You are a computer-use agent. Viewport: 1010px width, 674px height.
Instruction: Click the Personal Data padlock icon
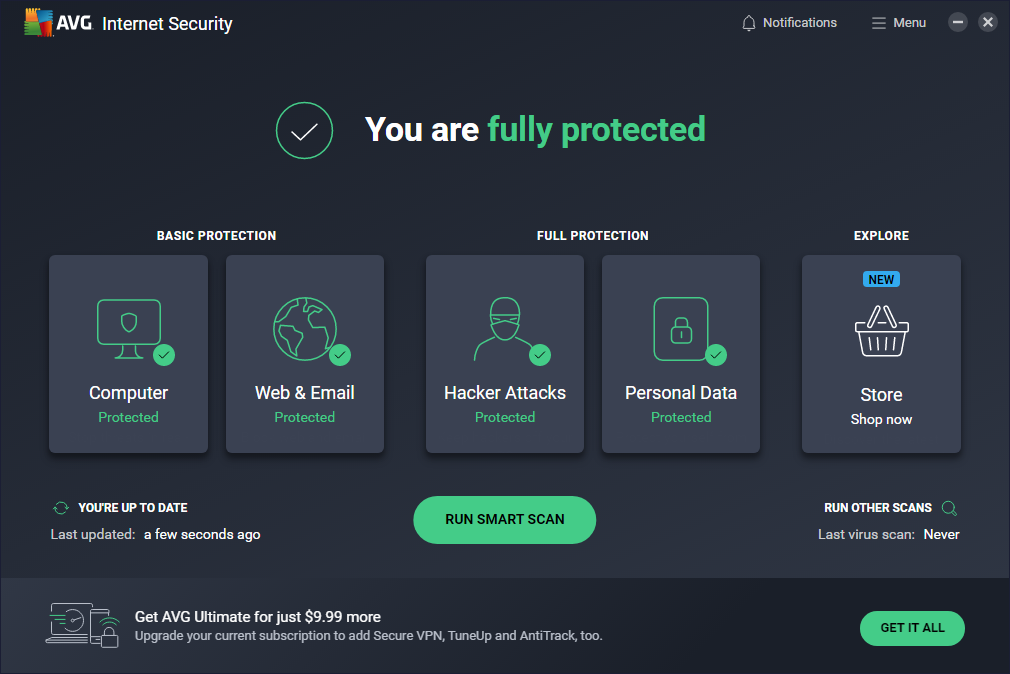pos(680,328)
